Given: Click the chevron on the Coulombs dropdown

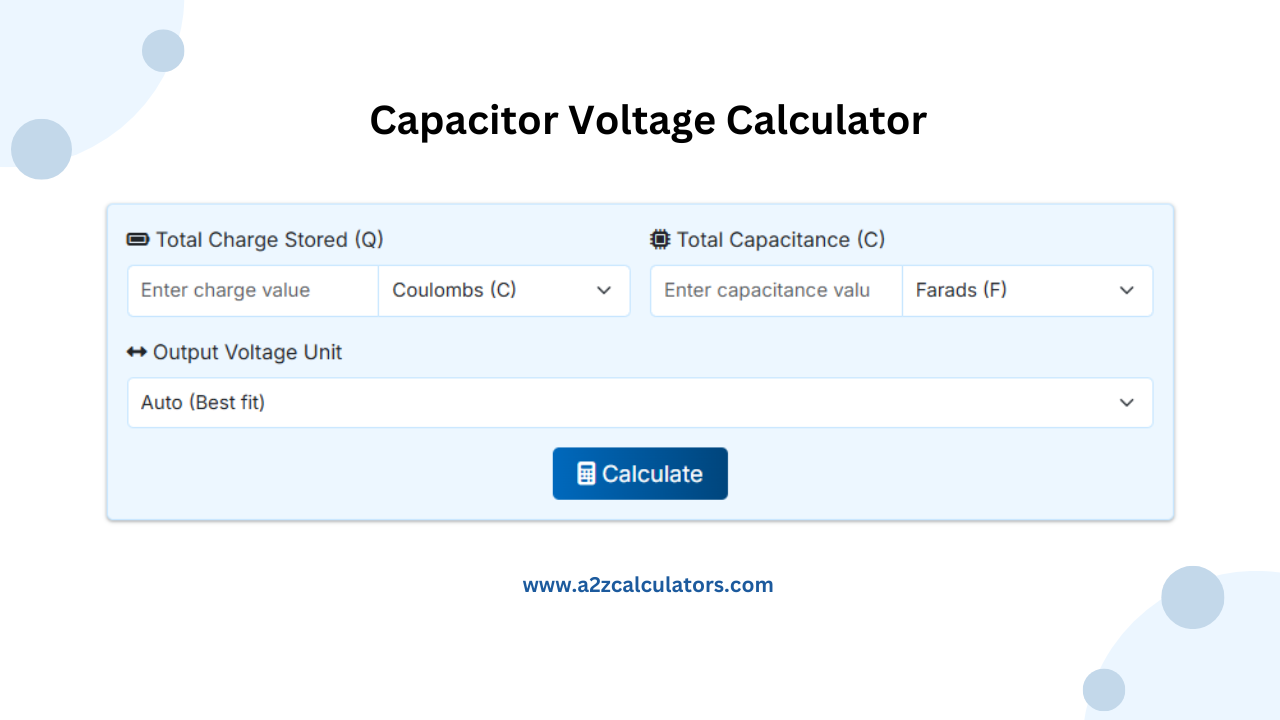Looking at the screenshot, I should [x=604, y=290].
